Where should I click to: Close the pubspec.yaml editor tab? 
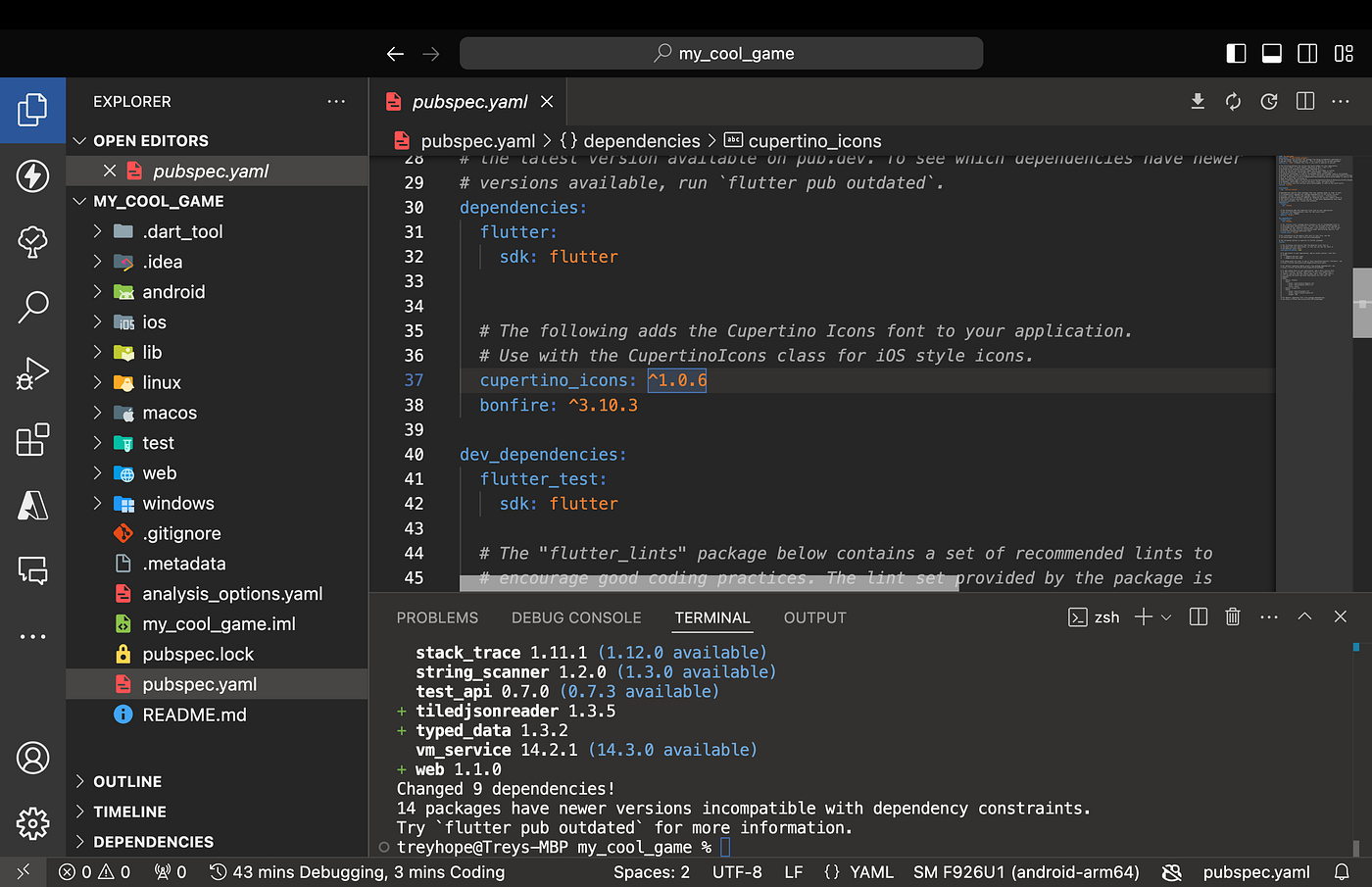pos(547,102)
